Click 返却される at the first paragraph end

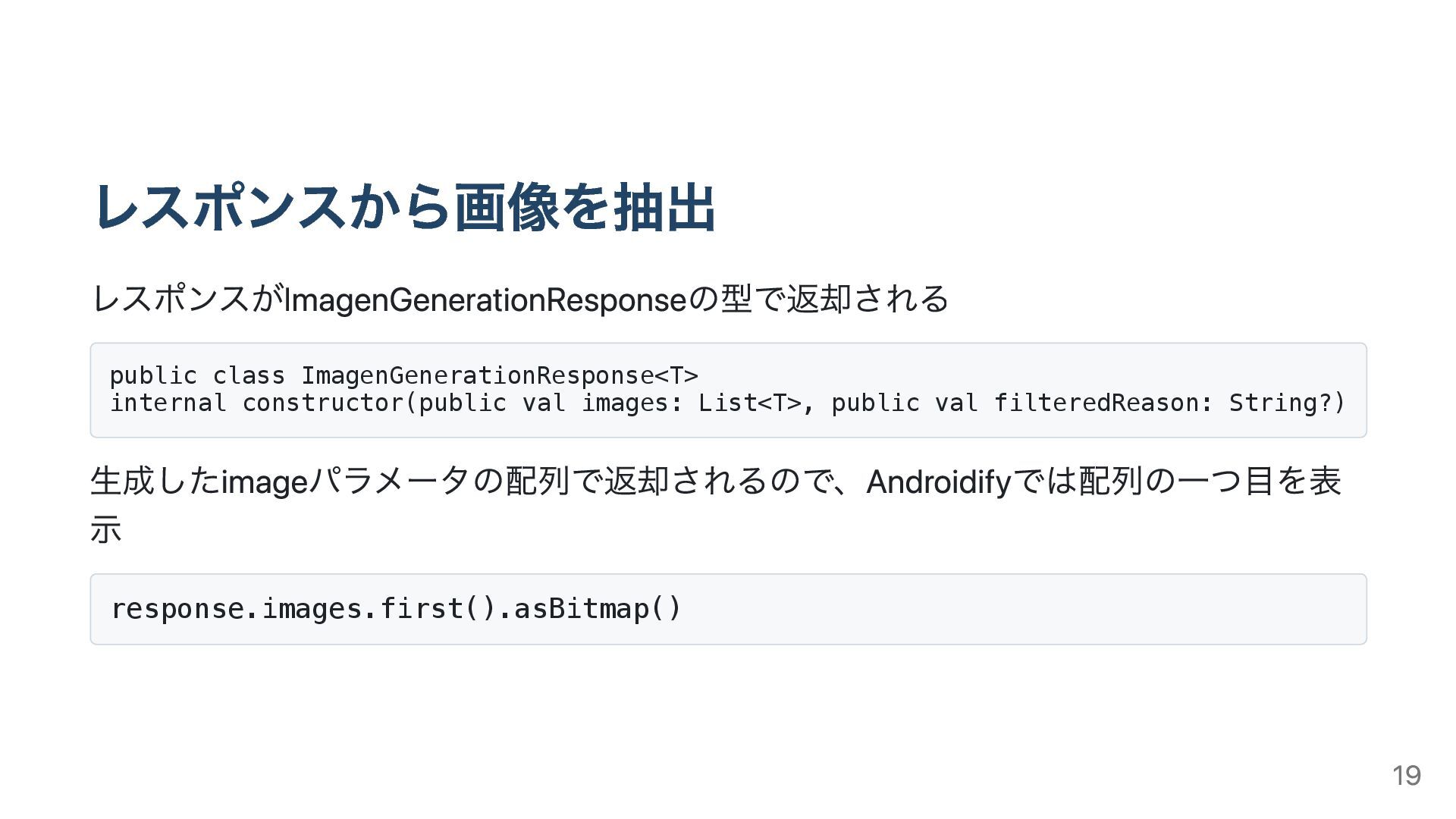pyautogui.click(x=868, y=299)
